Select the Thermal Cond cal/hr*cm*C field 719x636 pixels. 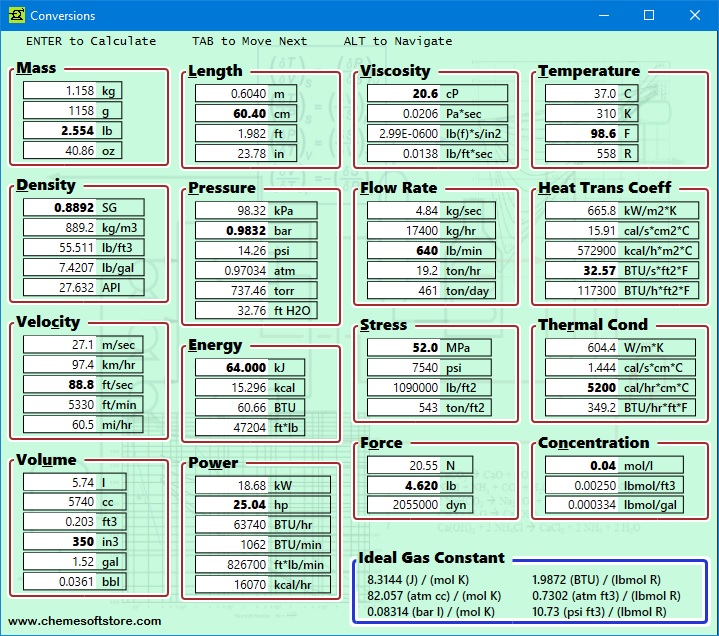click(x=582, y=387)
